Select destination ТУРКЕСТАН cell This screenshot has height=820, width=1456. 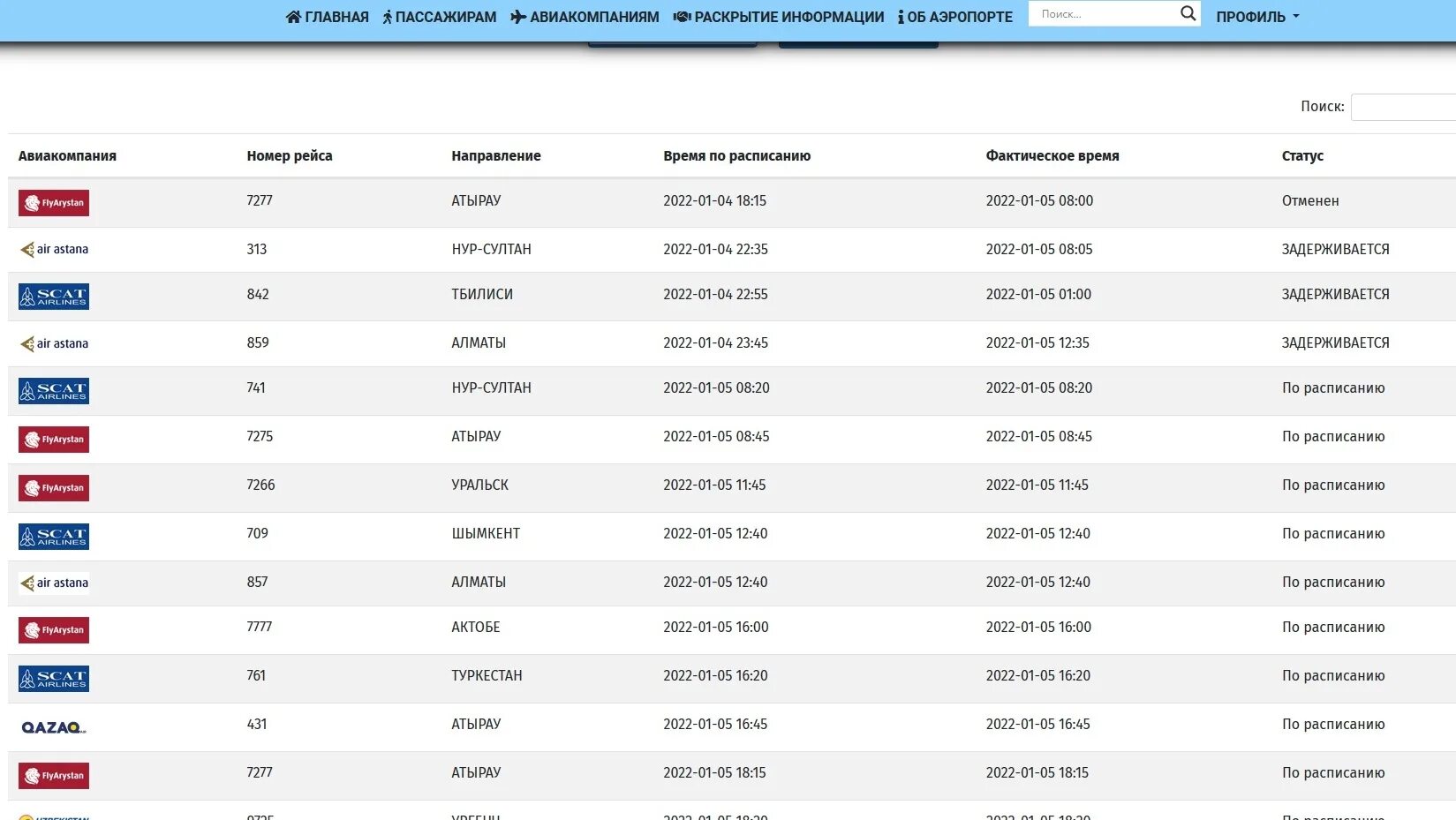coord(487,676)
